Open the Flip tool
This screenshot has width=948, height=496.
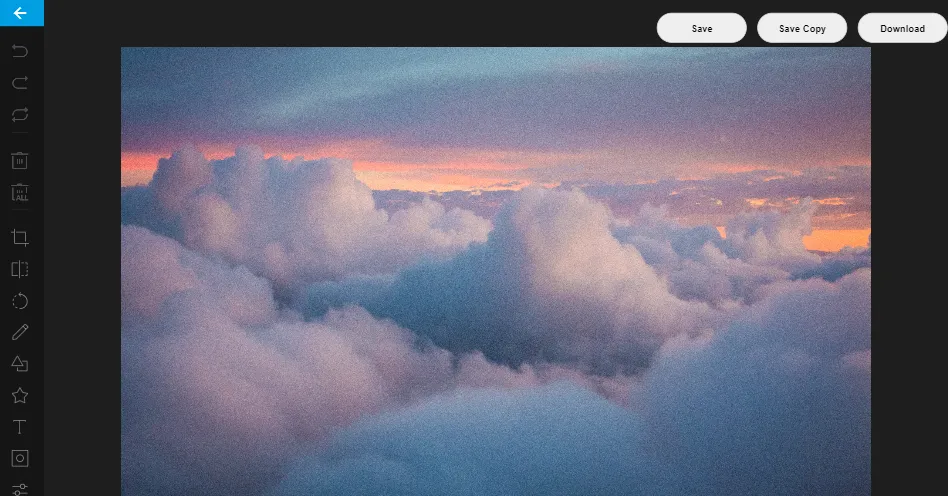20,269
